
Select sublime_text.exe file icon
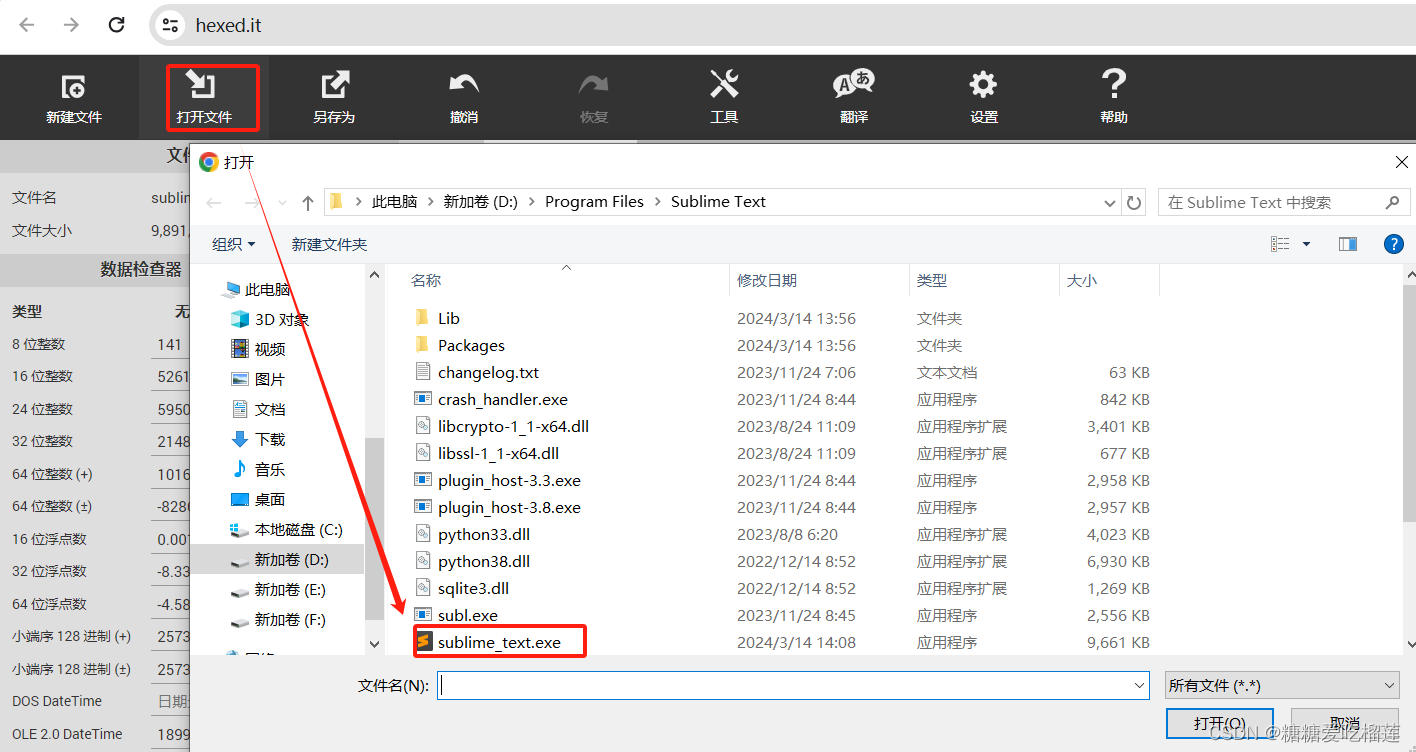point(424,642)
